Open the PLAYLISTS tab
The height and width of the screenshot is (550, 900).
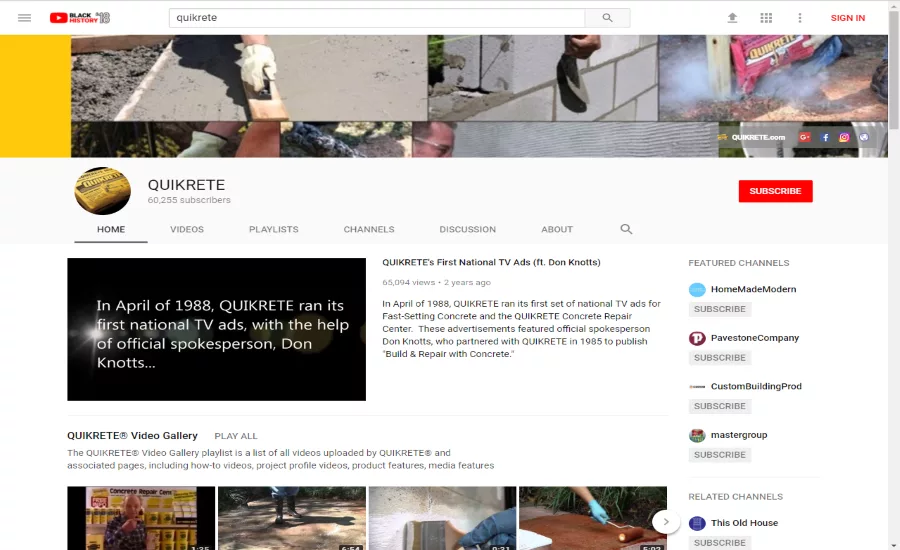[274, 229]
